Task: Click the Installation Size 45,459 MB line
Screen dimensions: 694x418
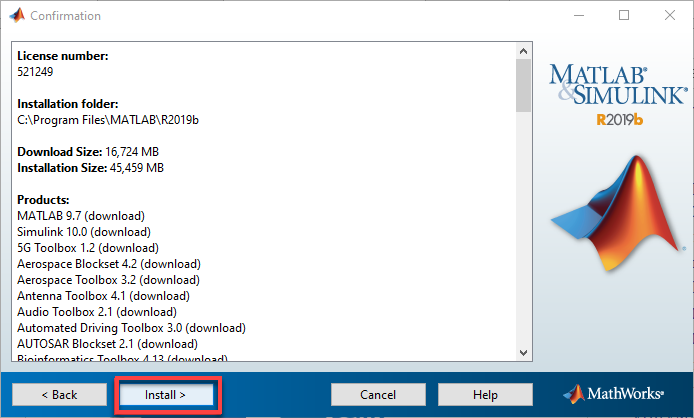Action: [x=91, y=168]
